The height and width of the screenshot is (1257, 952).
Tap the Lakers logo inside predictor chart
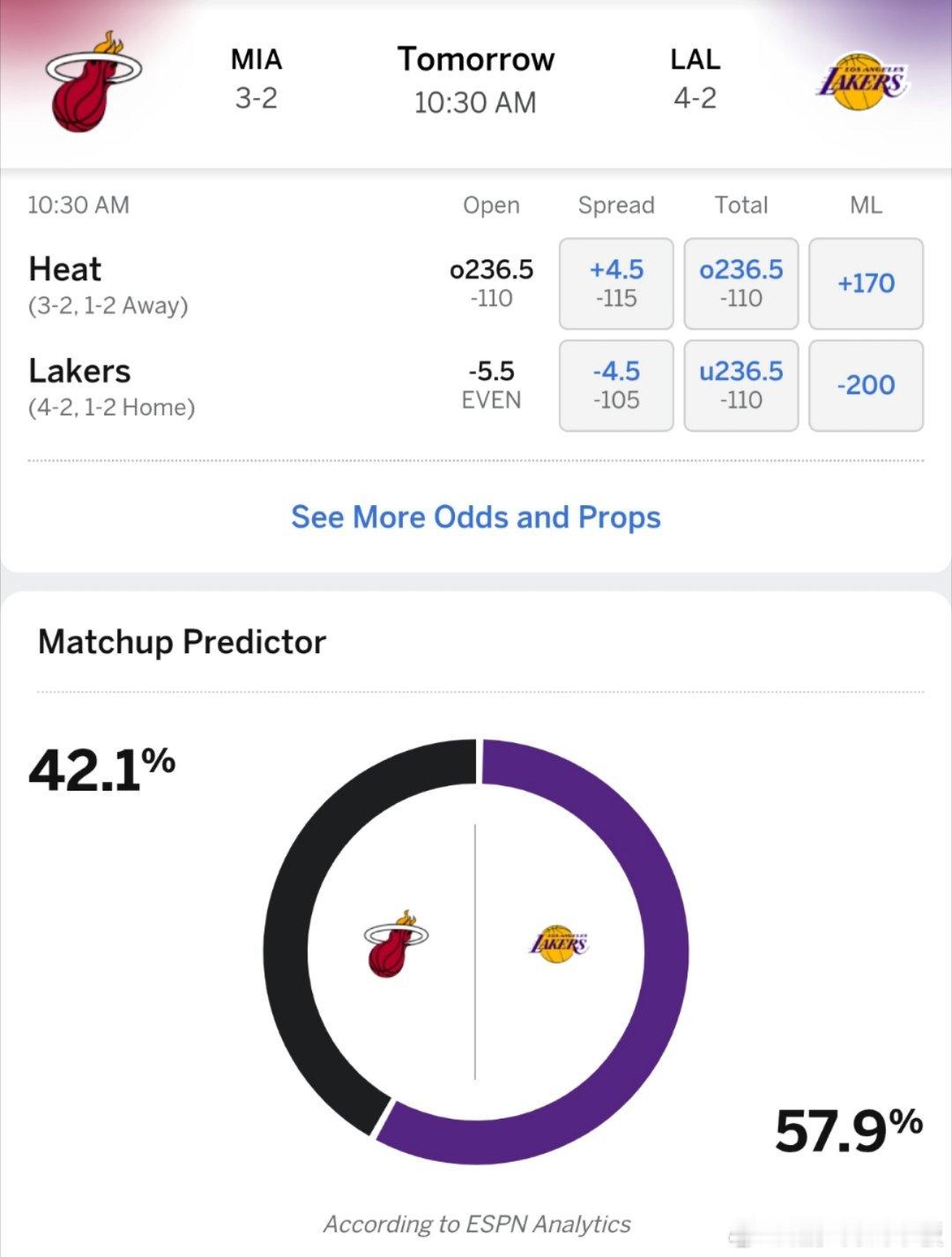point(558,944)
